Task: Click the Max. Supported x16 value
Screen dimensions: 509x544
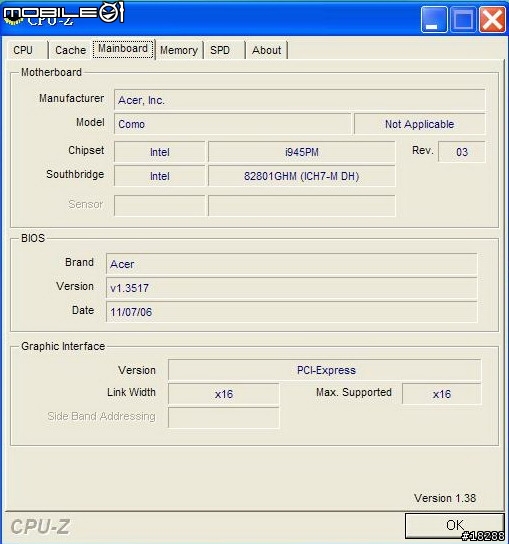Action: (442, 394)
